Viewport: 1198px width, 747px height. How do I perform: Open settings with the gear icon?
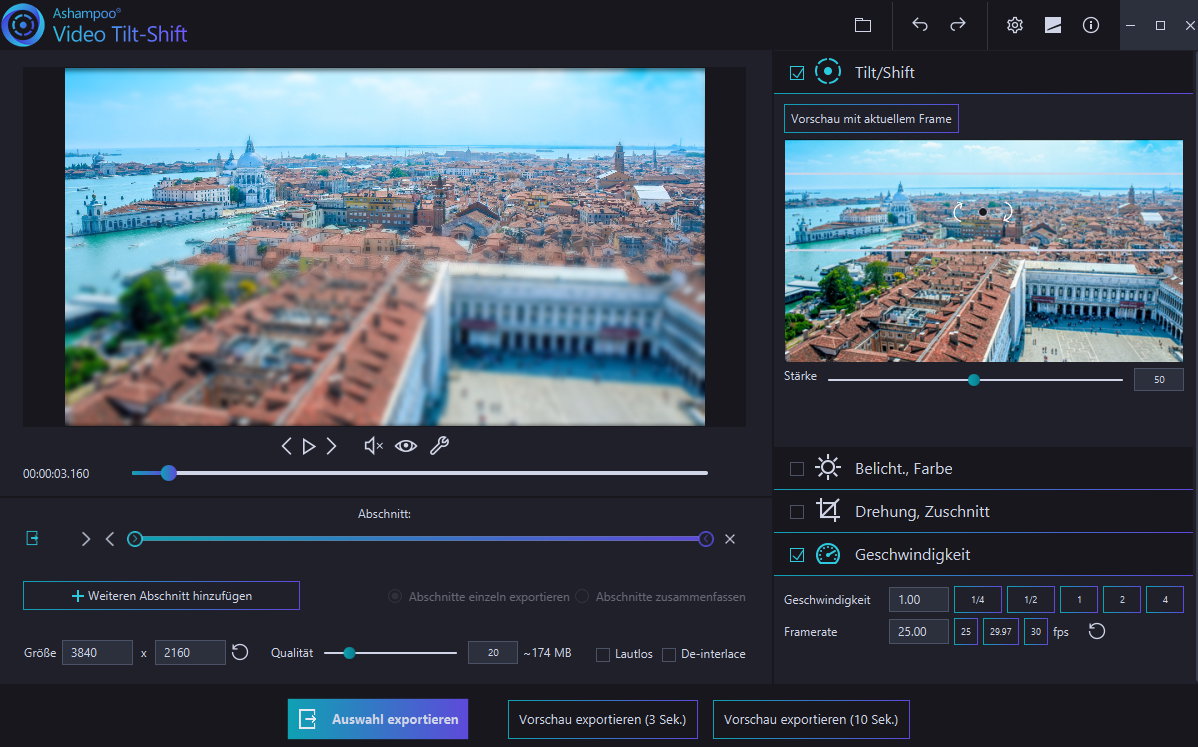click(x=1014, y=25)
